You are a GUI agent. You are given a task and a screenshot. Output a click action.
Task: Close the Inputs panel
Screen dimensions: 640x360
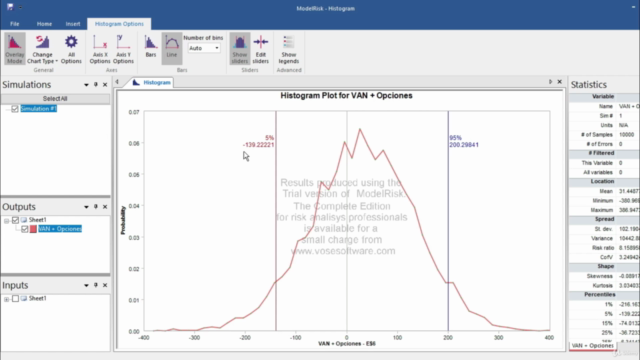[x=105, y=285]
